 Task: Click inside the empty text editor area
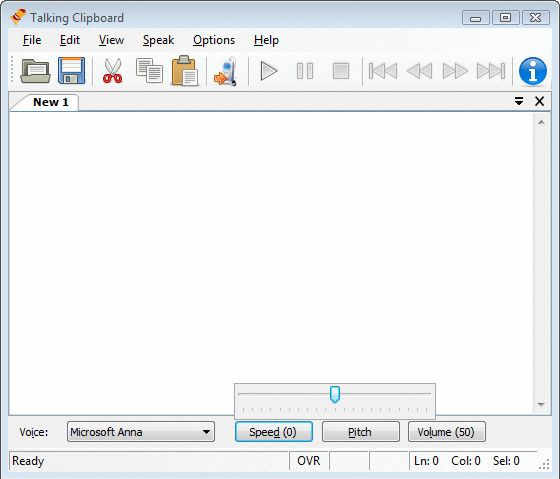pos(271,263)
